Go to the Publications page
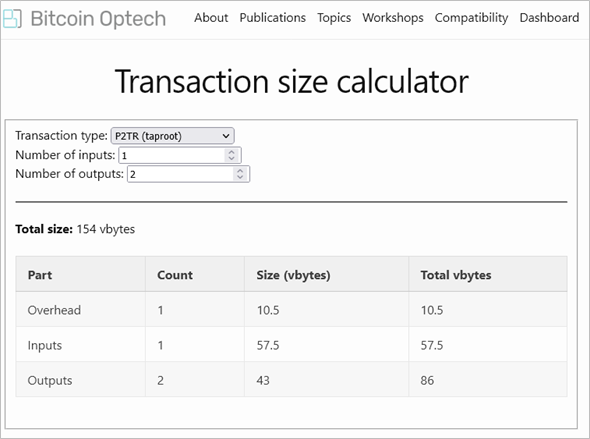Screen dimensions: 590x439 click(x=272, y=18)
